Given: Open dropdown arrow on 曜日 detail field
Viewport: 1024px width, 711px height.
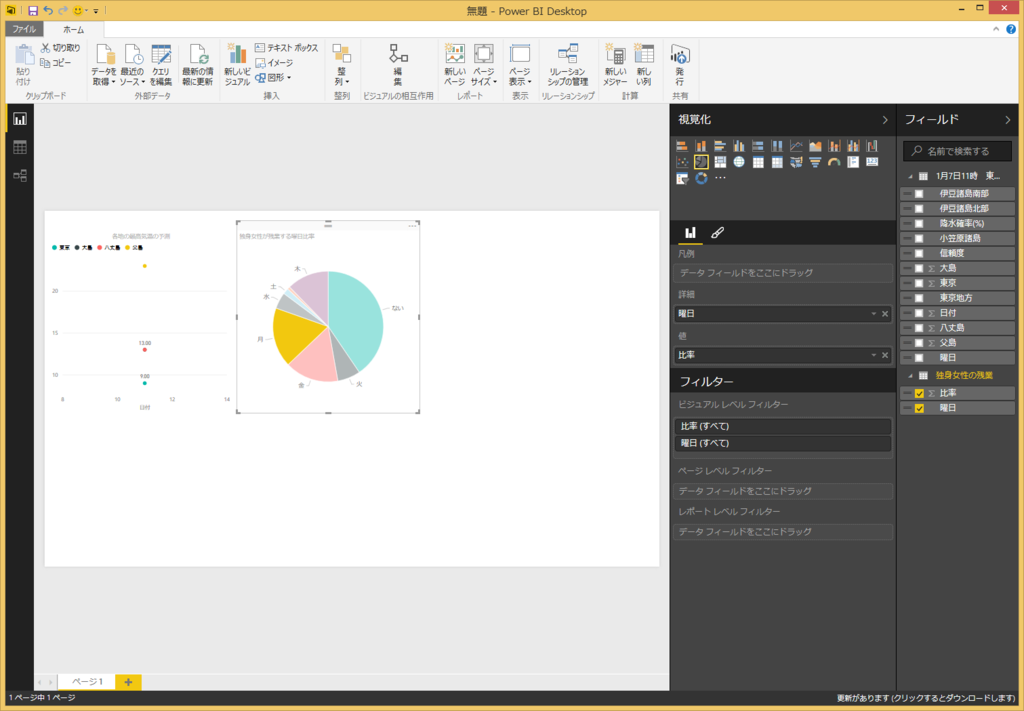Looking at the screenshot, I should coord(873,314).
